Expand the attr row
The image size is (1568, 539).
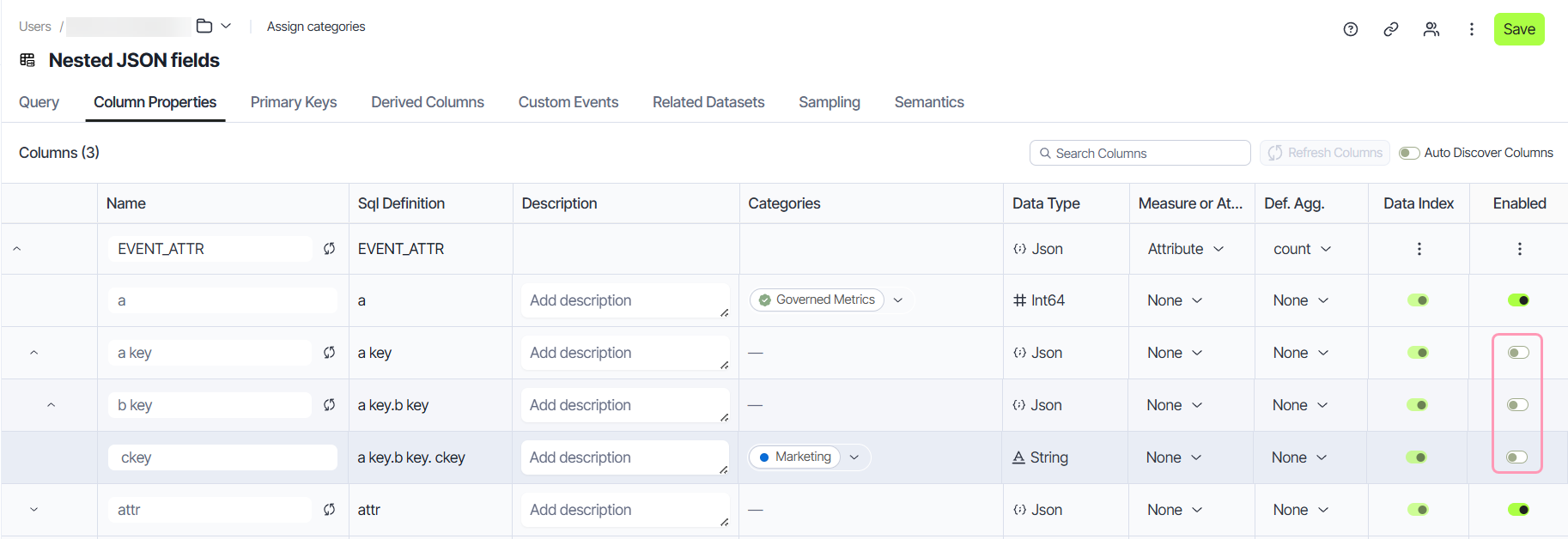click(33, 510)
